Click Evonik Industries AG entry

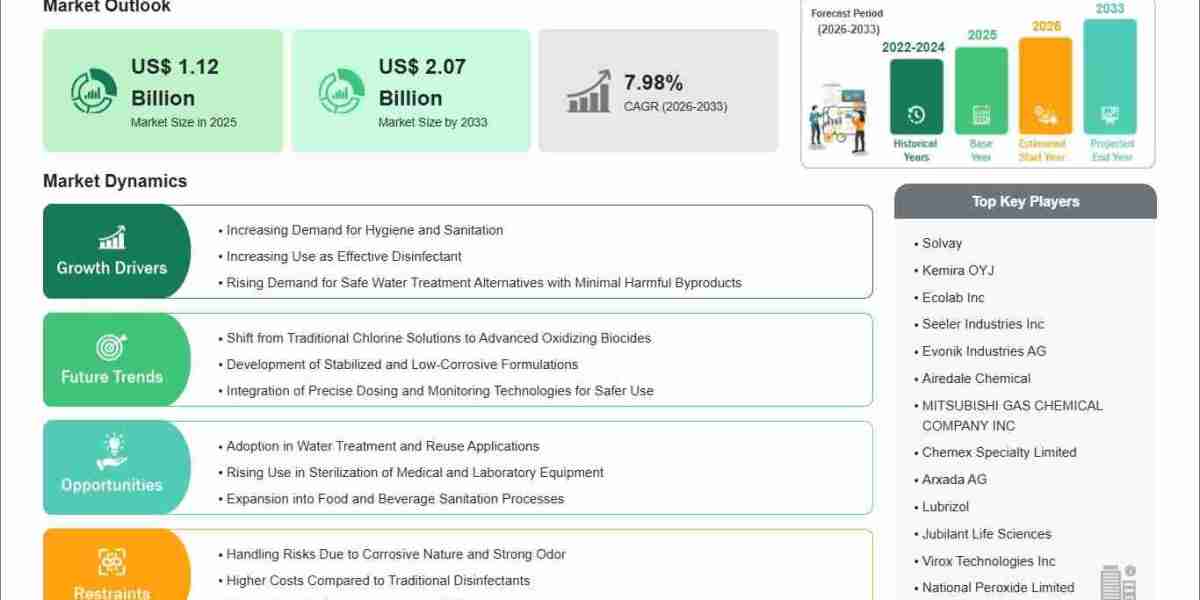pos(984,351)
